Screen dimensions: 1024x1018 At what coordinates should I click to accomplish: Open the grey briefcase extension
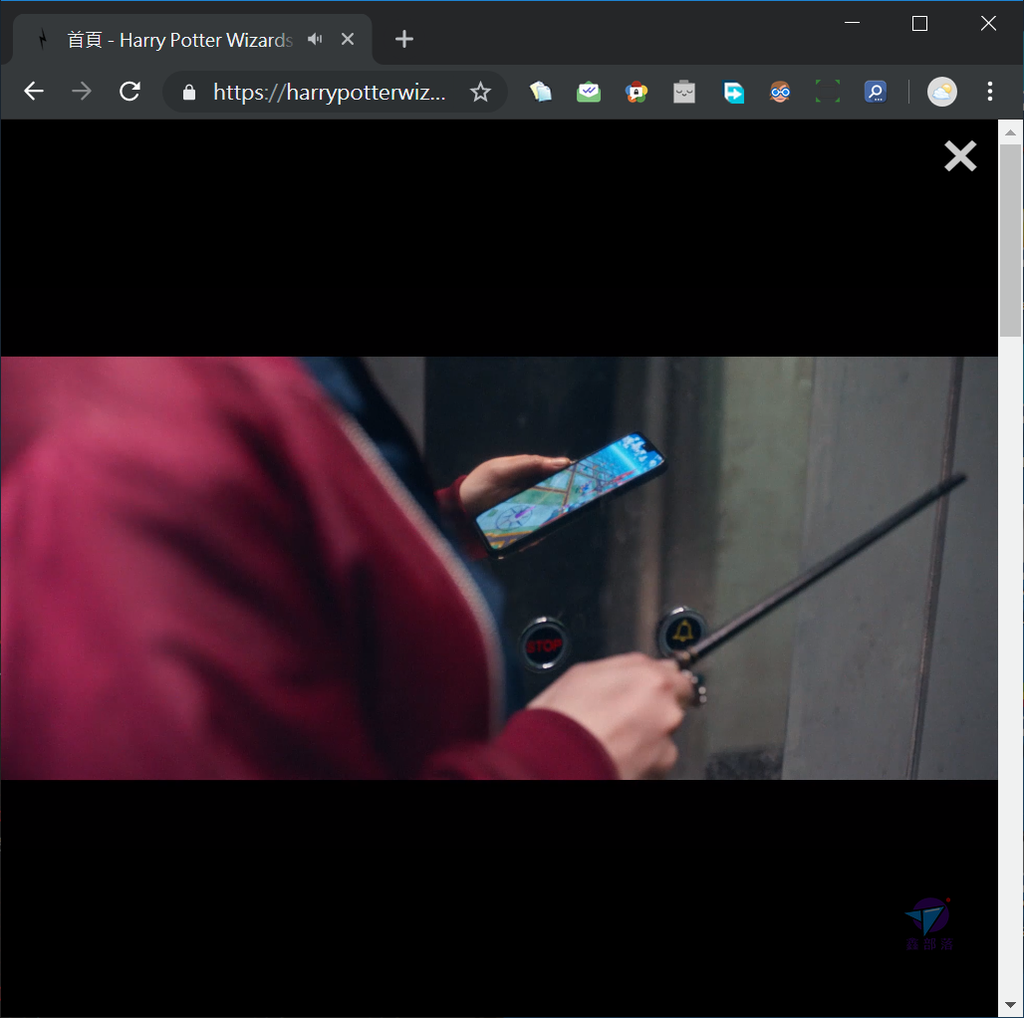(684, 92)
